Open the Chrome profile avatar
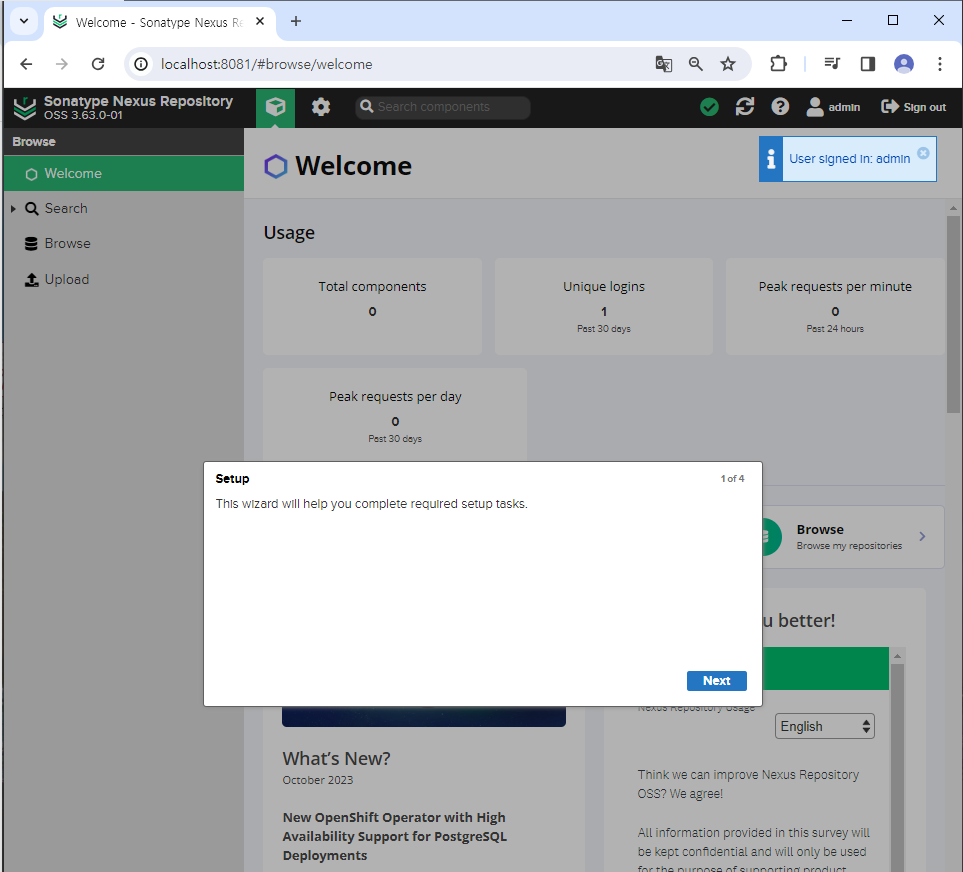Image resolution: width=963 pixels, height=872 pixels. point(903,64)
